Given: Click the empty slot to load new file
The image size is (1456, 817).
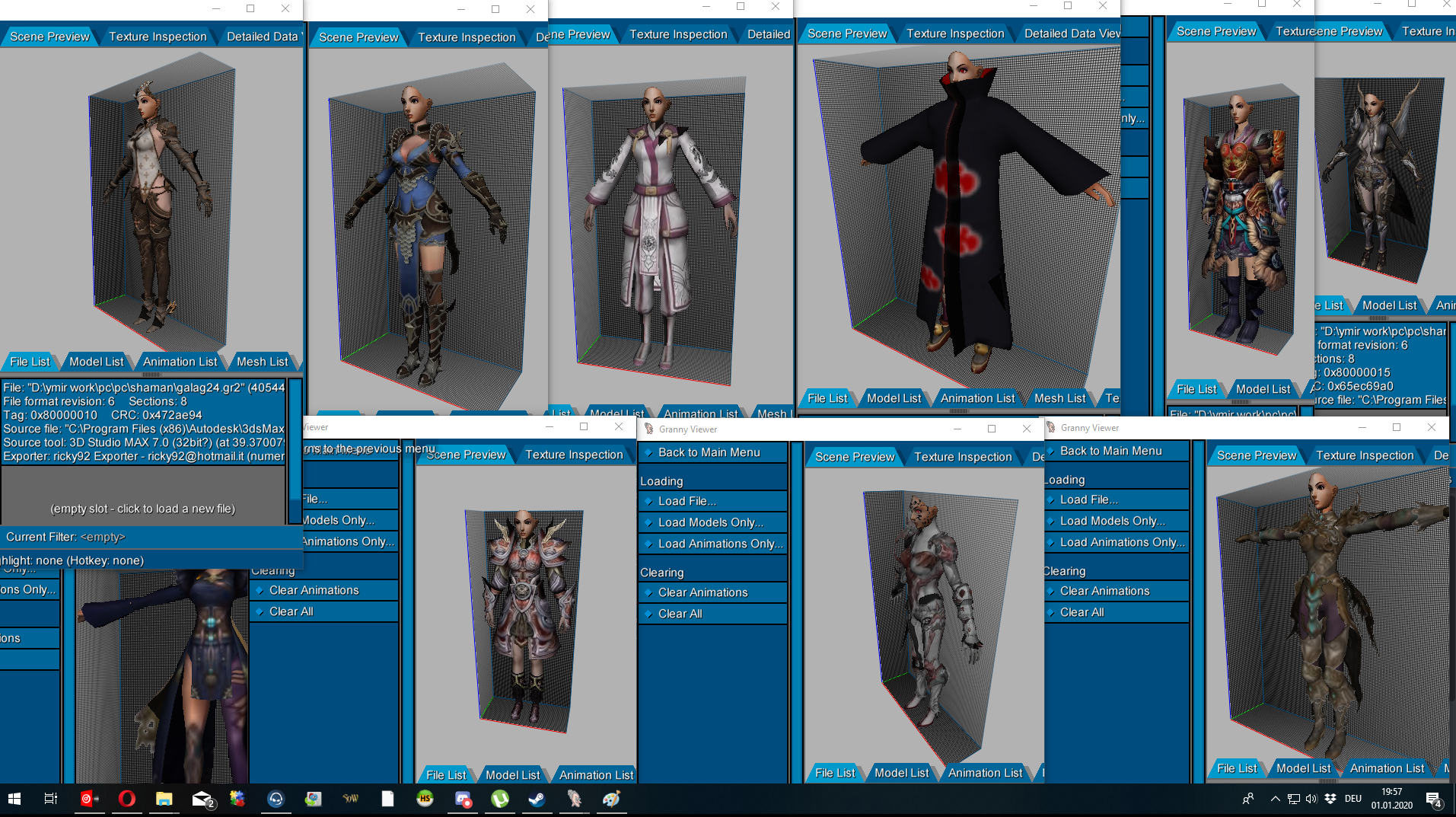Looking at the screenshot, I should 143,509.
